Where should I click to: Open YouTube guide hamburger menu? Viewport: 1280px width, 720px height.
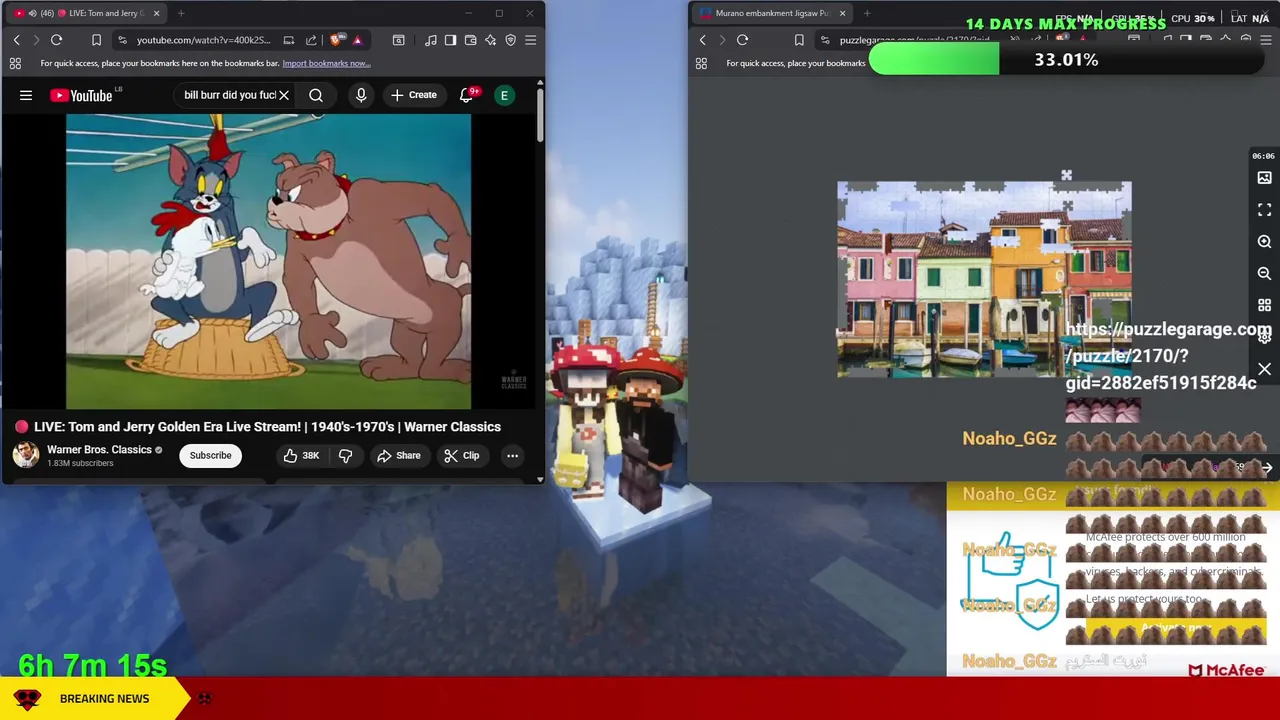coord(26,95)
